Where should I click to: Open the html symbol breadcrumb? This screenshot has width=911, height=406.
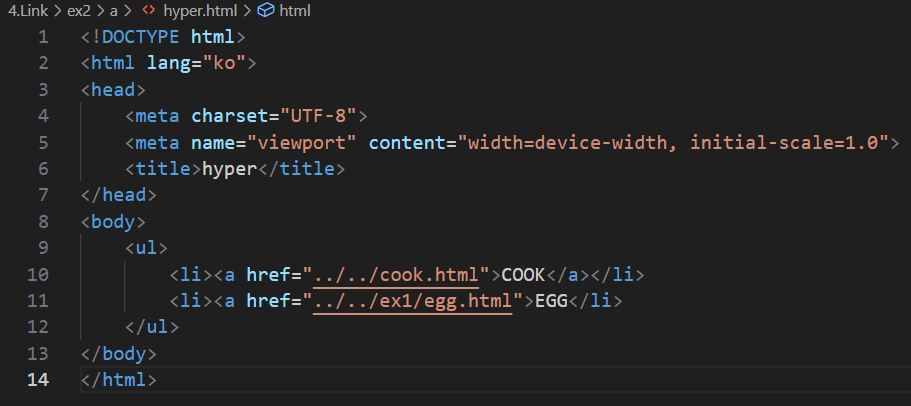[295, 11]
